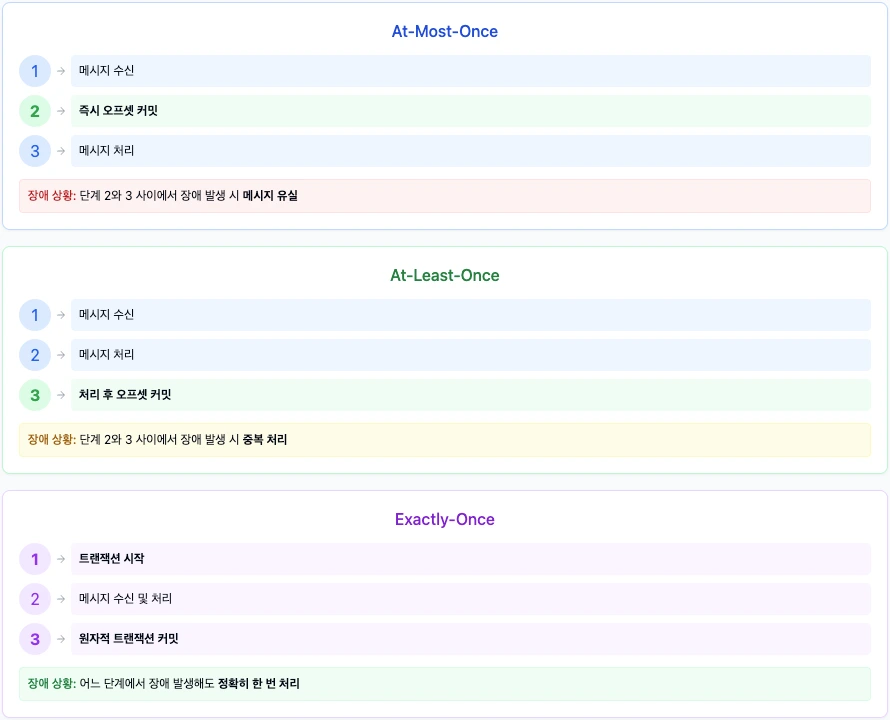
Task: Click arrow beside 즉시 오프셋 커밋
Action: coord(61,111)
